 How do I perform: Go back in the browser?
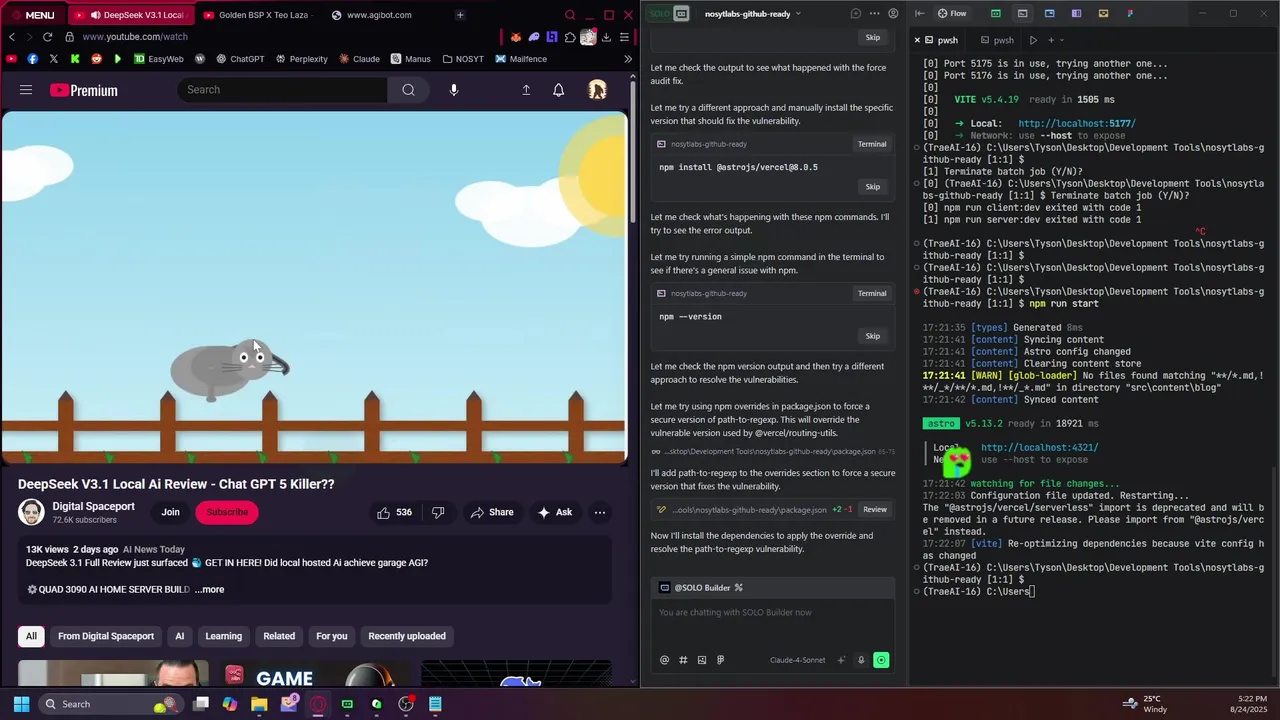click(12, 37)
